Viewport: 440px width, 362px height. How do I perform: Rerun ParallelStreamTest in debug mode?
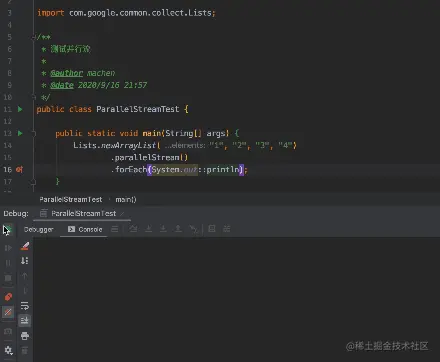coord(8,229)
